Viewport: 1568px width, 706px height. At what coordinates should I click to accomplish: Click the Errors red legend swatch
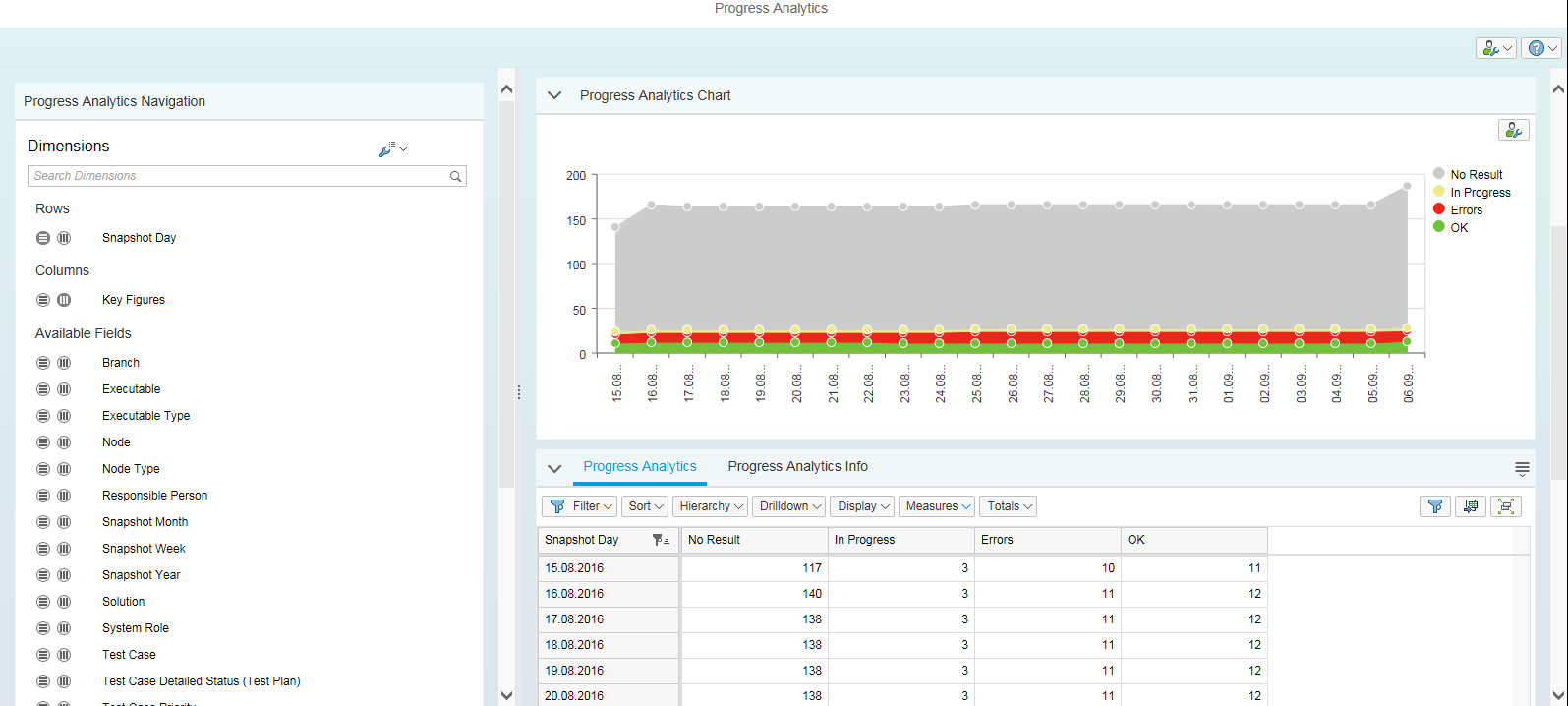(1439, 209)
